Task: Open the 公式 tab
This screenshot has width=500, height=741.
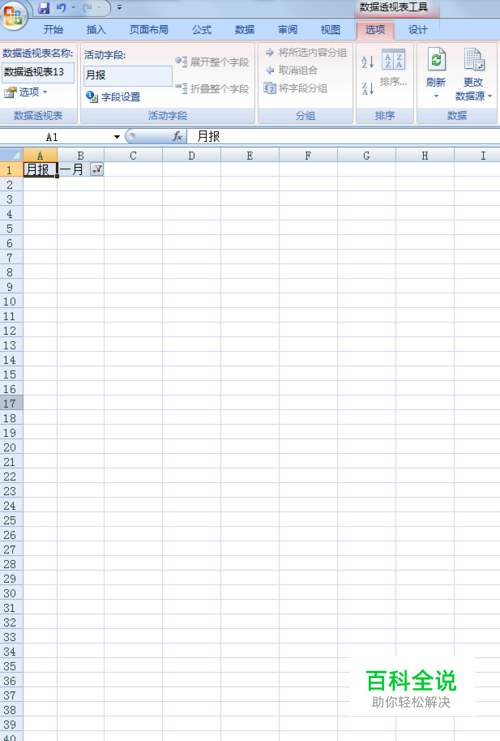Action: tap(202, 30)
